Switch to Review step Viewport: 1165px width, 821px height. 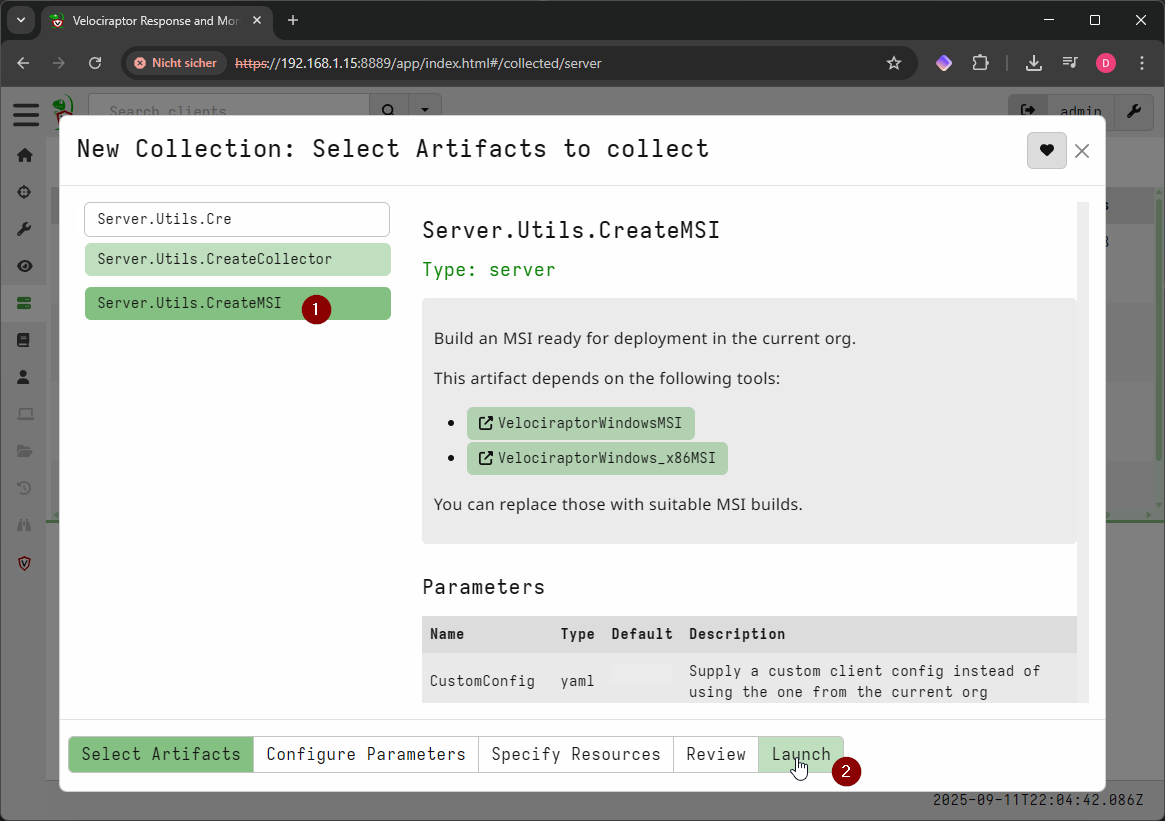pyautogui.click(x=716, y=754)
